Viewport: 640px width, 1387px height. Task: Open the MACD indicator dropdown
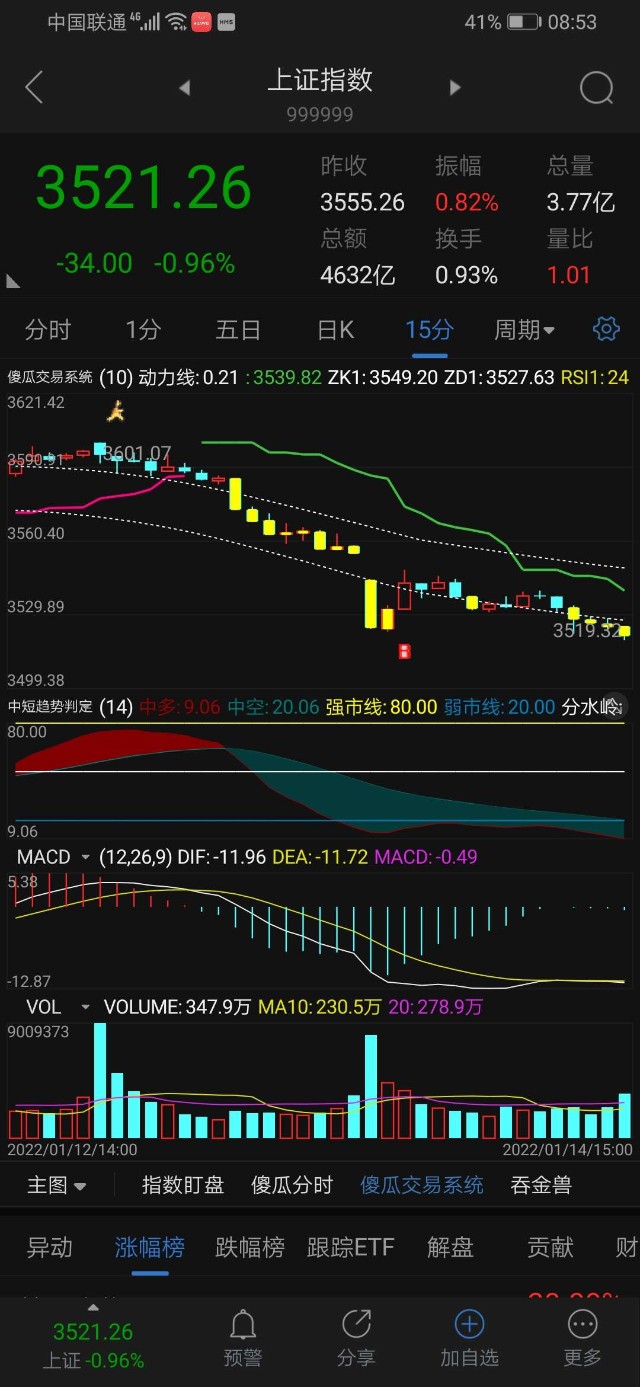(85, 858)
